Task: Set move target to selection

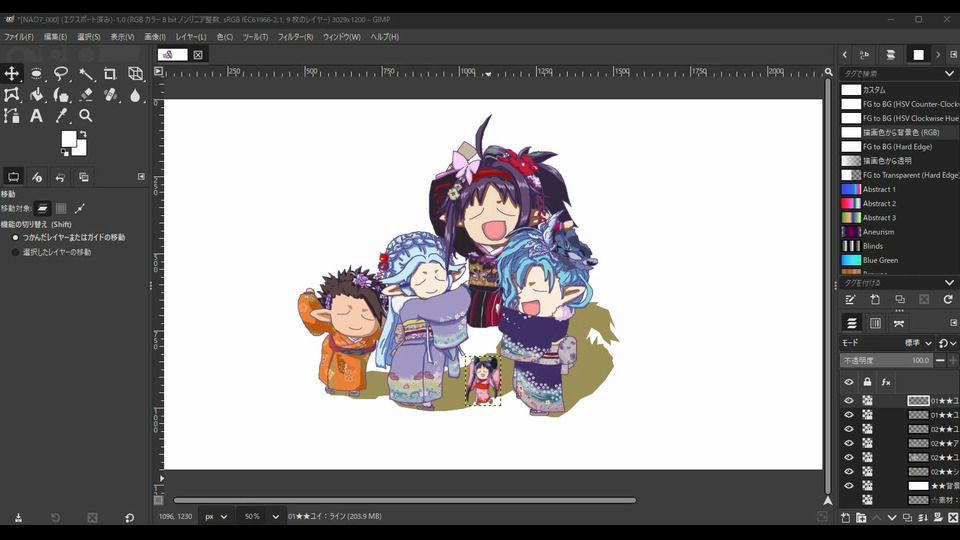Action: click(x=61, y=209)
